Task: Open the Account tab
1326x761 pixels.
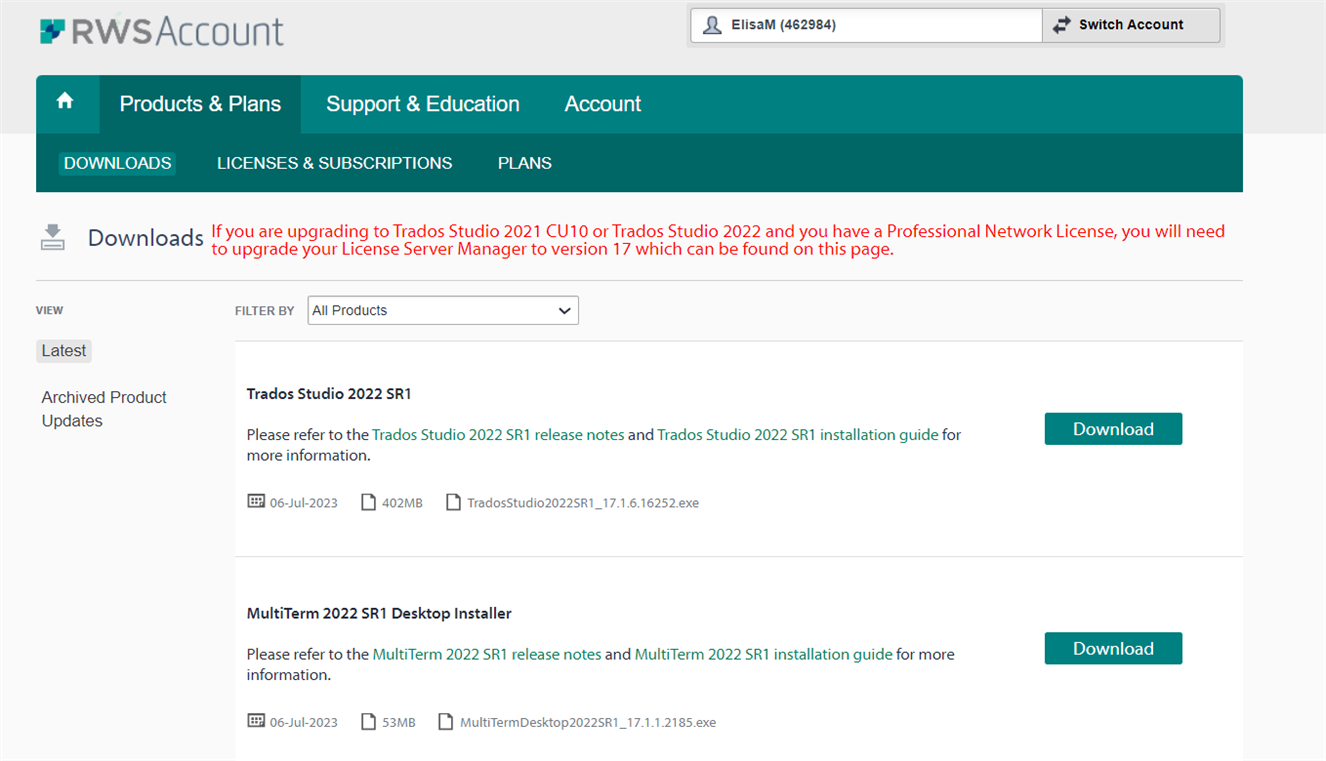Action: coord(603,104)
